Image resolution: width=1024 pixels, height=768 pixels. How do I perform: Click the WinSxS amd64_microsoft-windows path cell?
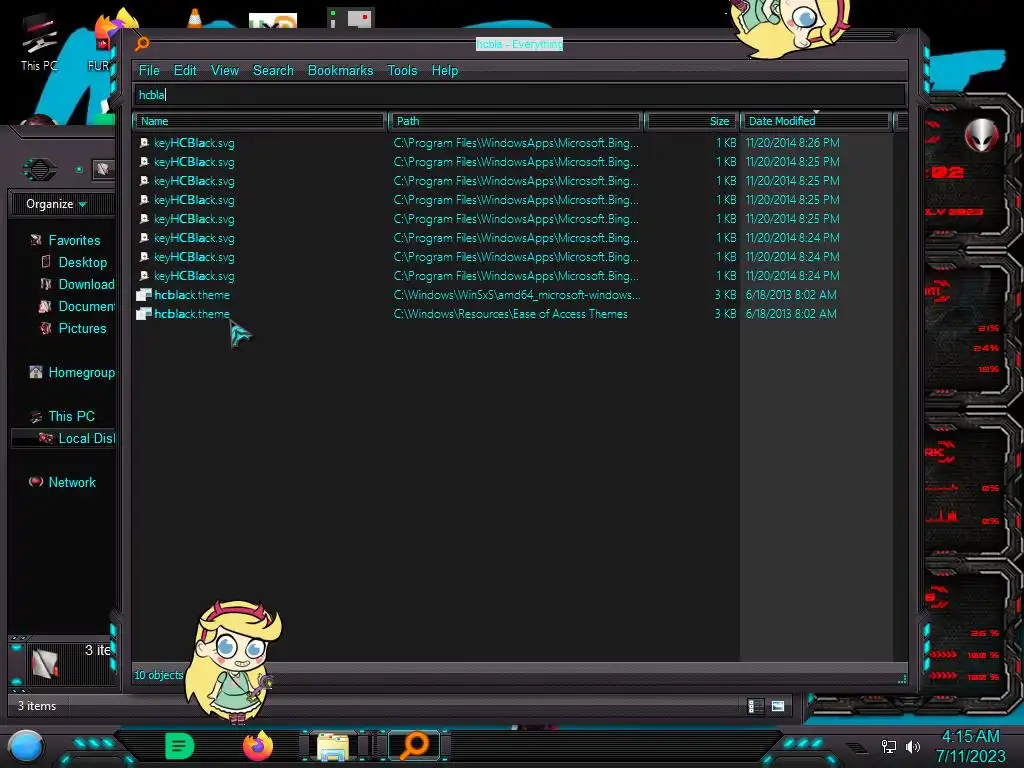point(517,295)
